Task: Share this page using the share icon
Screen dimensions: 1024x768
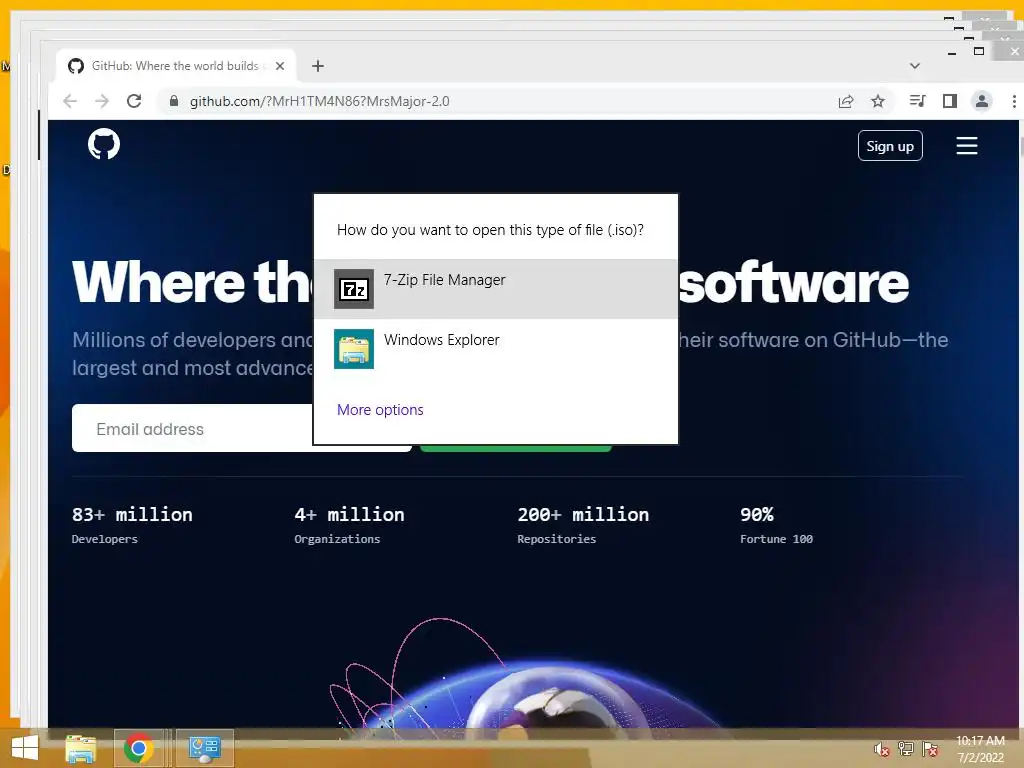Action: (846, 101)
